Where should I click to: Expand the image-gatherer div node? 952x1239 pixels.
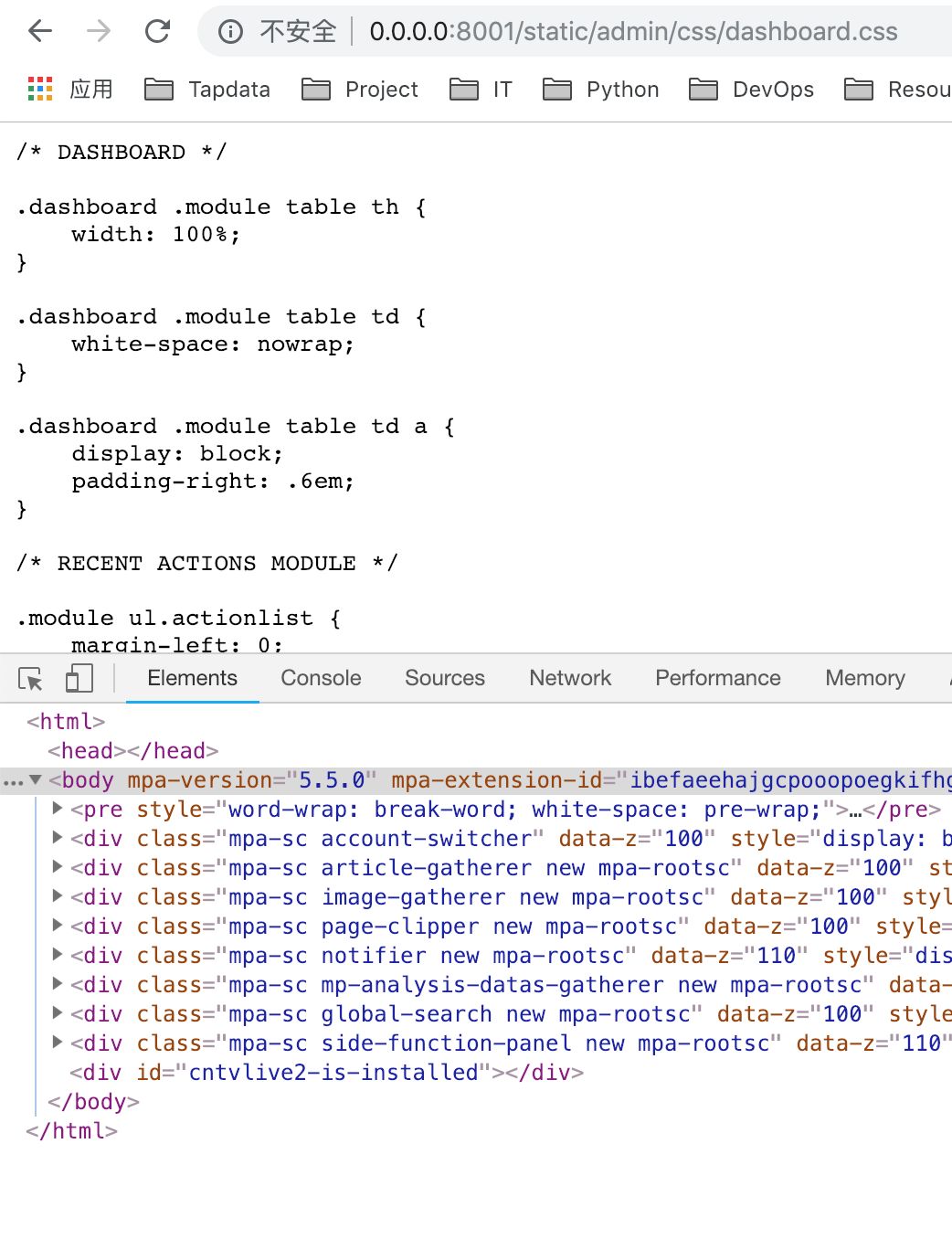[x=58, y=896]
